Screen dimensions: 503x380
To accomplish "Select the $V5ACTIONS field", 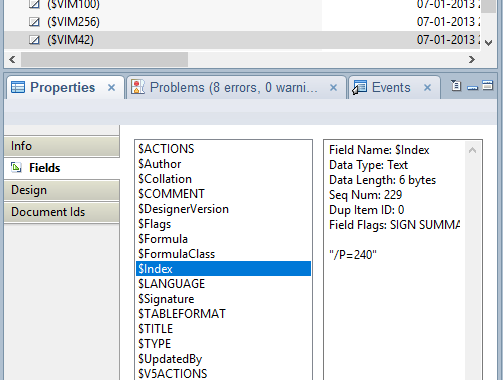I will pyautogui.click(x=223, y=374).
